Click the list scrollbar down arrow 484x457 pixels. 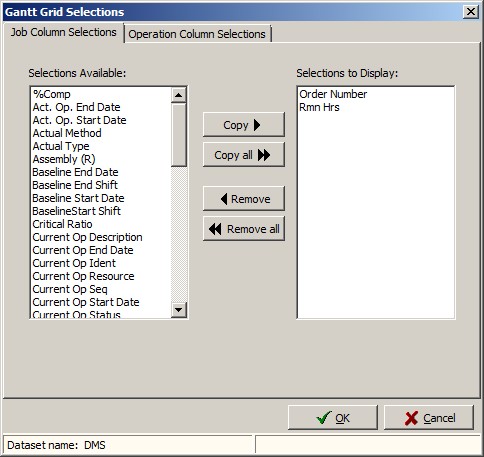coord(179,310)
